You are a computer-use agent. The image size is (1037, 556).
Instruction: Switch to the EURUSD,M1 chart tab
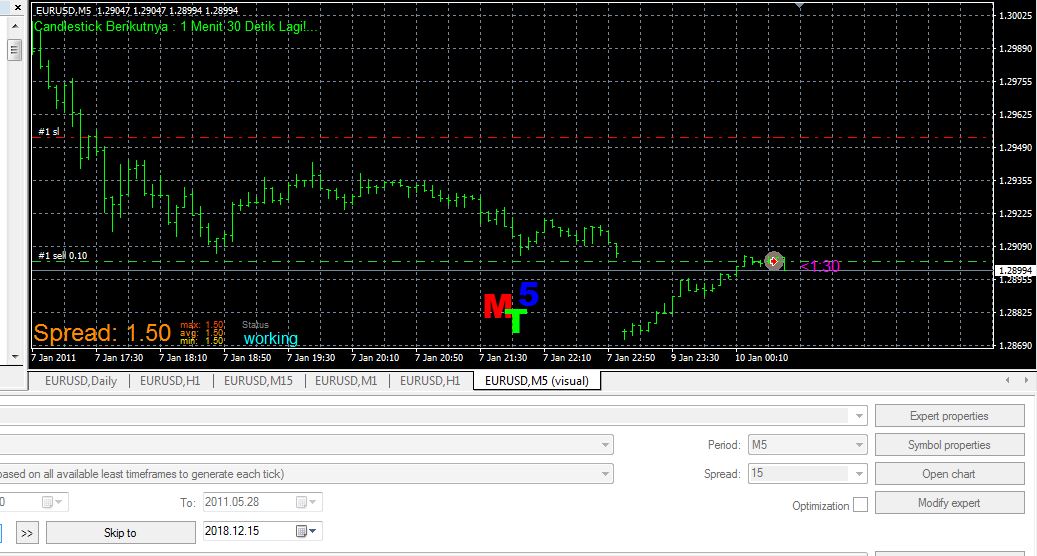coord(346,381)
